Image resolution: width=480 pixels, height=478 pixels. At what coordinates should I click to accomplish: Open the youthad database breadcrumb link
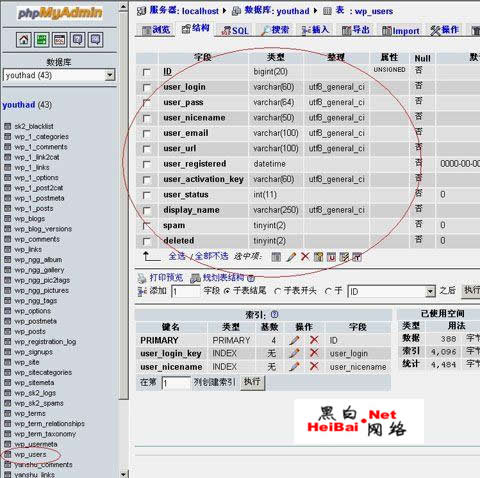point(293,11)
